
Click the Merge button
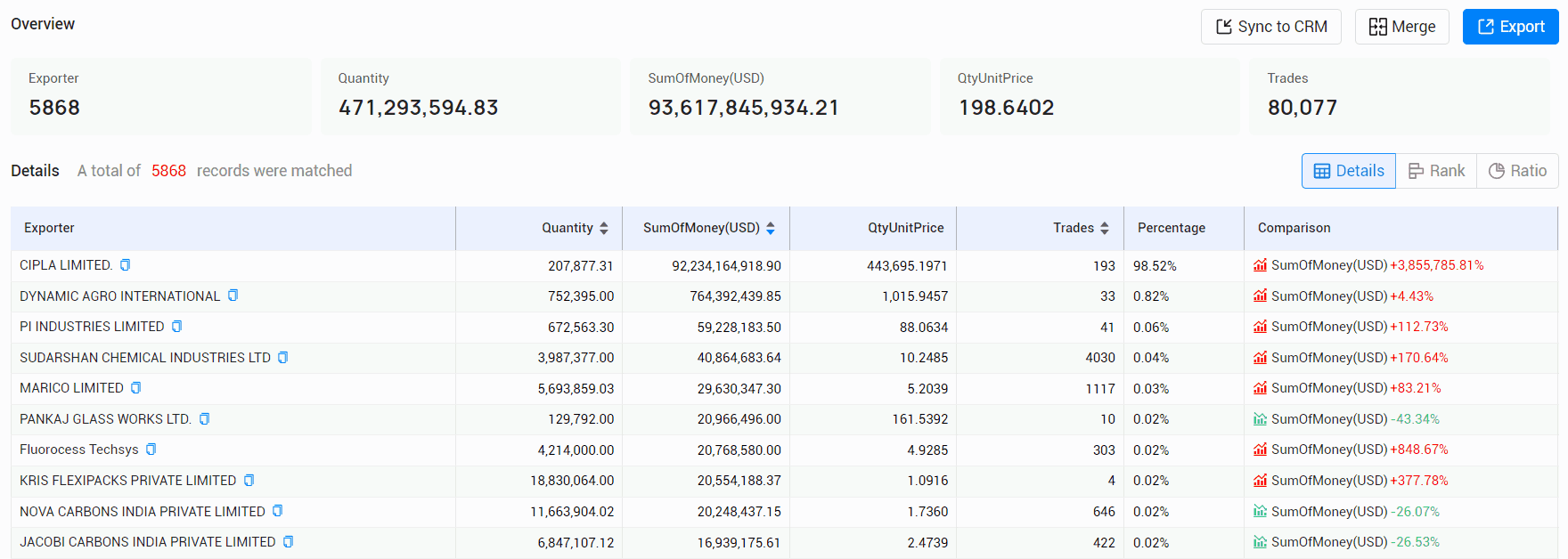point(1402,27)
